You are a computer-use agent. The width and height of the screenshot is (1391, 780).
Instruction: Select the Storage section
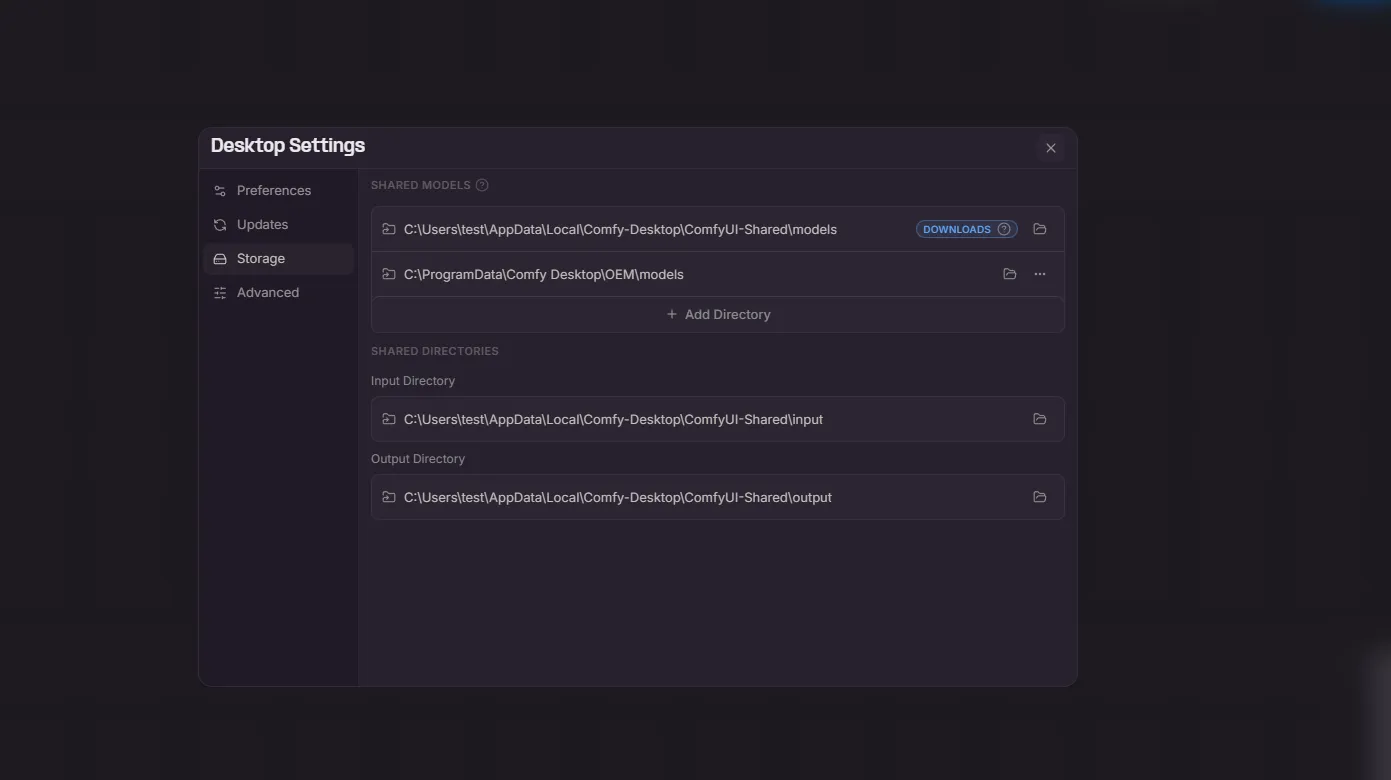[278, 258]
